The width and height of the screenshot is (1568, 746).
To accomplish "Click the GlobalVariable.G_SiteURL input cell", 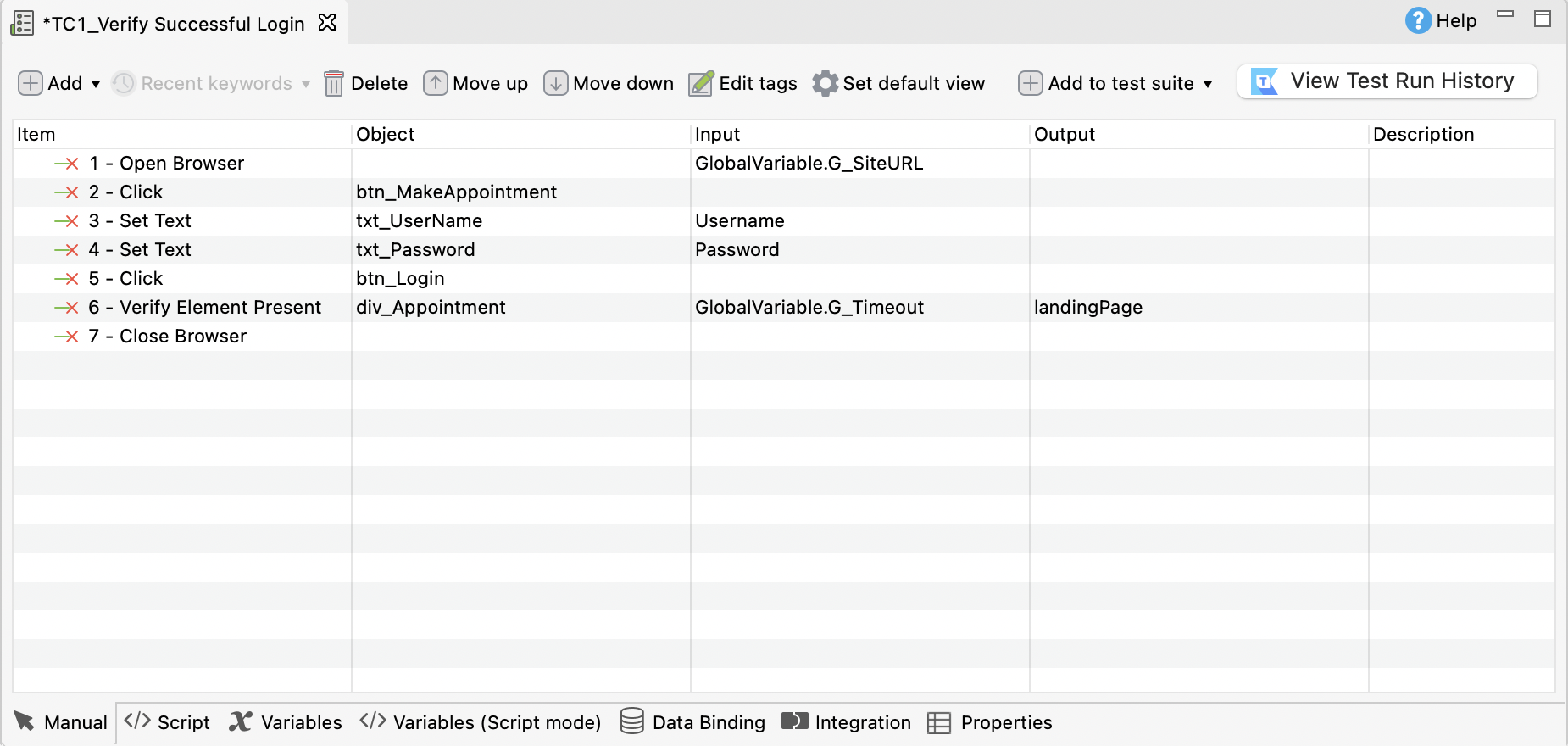I will (x=809, y=163).
